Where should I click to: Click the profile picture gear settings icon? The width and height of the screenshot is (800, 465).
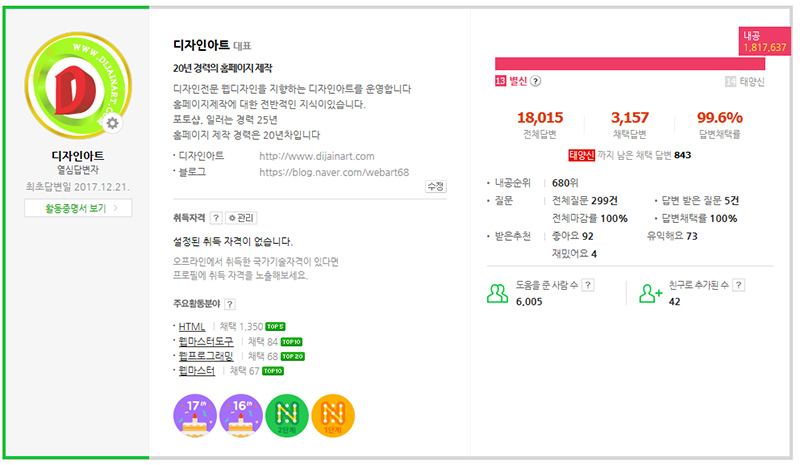click(x=112, y=123)
